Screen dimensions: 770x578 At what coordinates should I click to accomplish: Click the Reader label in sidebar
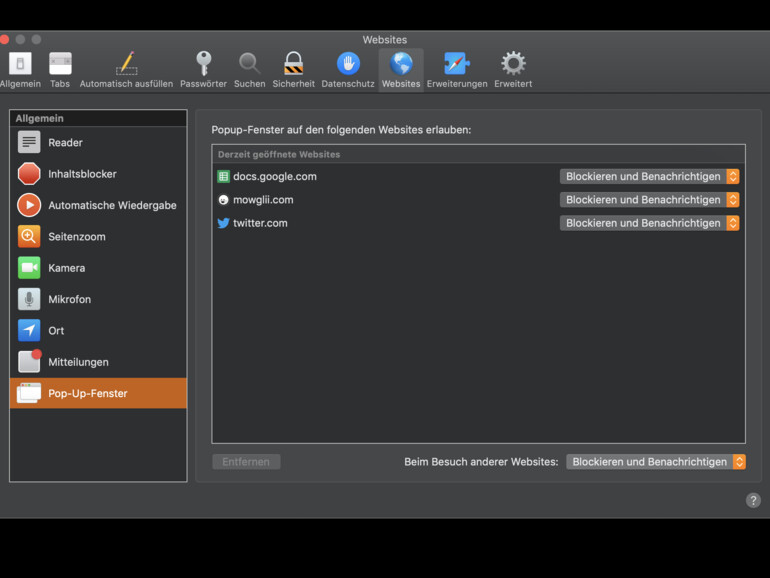coord(65,142)
